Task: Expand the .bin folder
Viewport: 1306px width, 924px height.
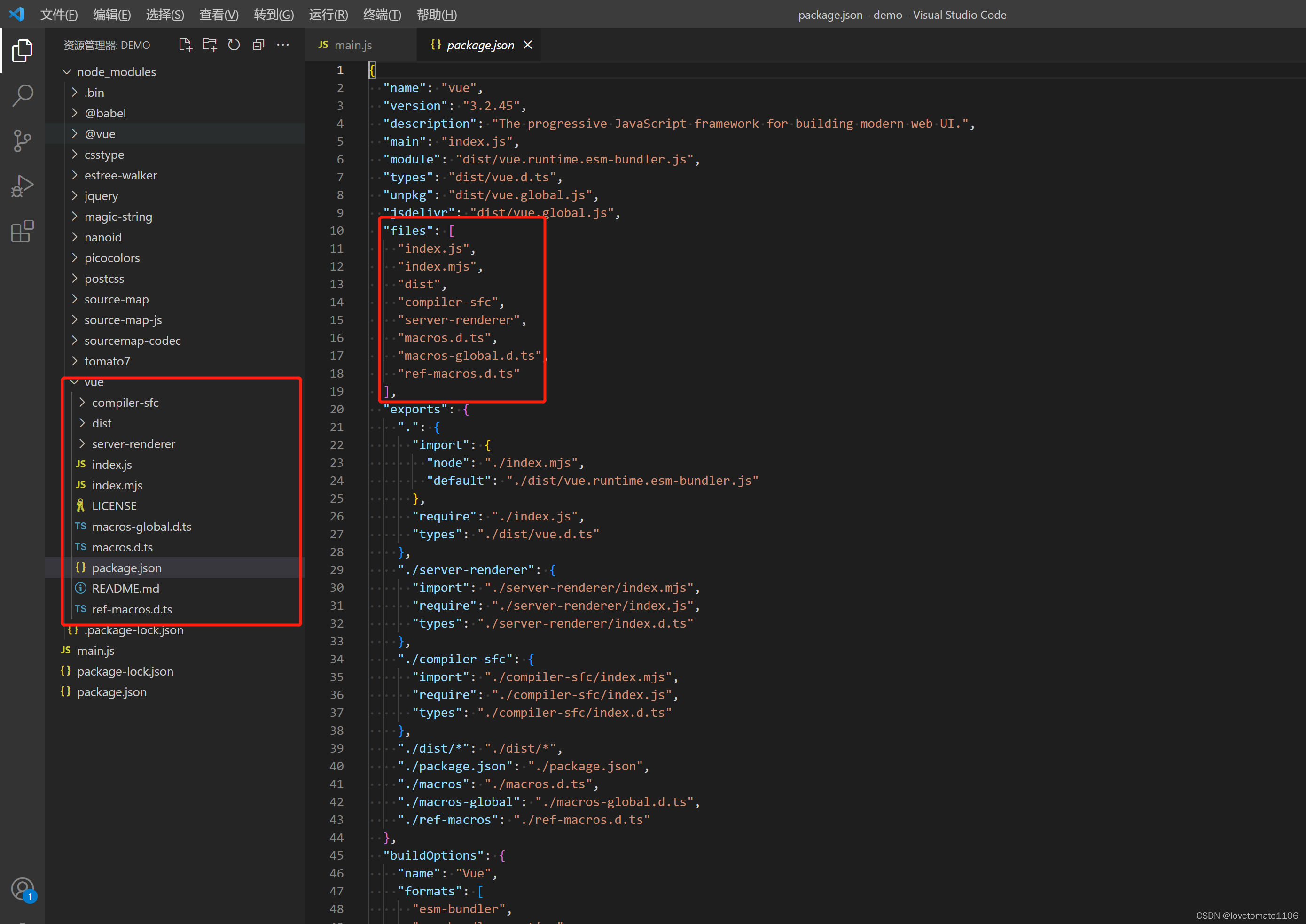Action: [x=175, y=92]
